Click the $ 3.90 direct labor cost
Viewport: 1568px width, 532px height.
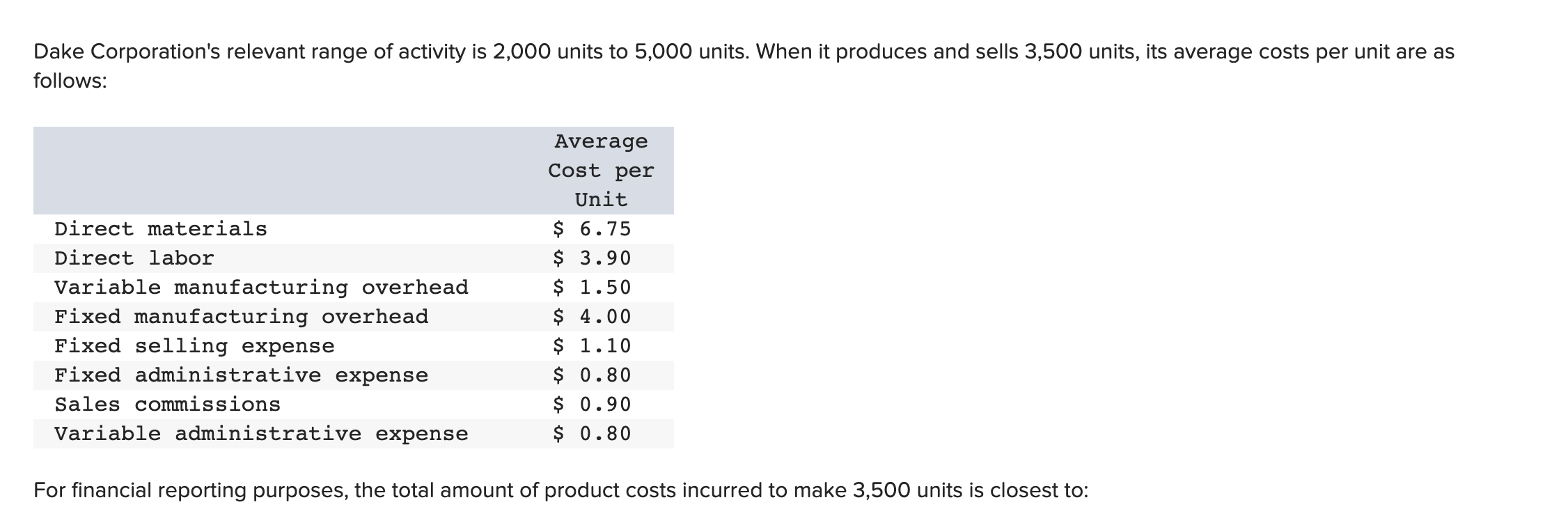tap(592, 258)
